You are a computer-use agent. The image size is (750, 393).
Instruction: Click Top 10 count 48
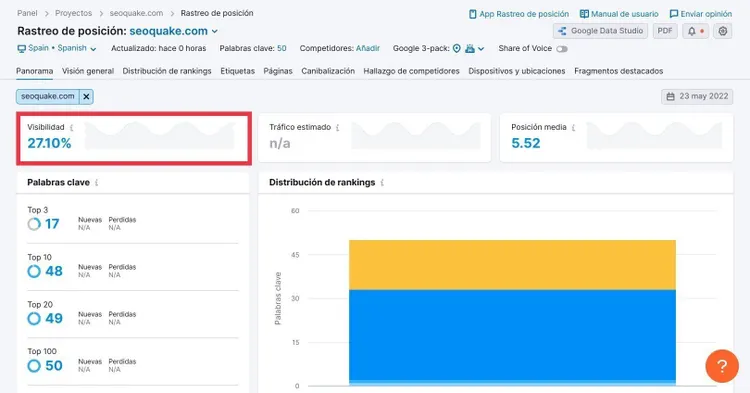[54, 271]
